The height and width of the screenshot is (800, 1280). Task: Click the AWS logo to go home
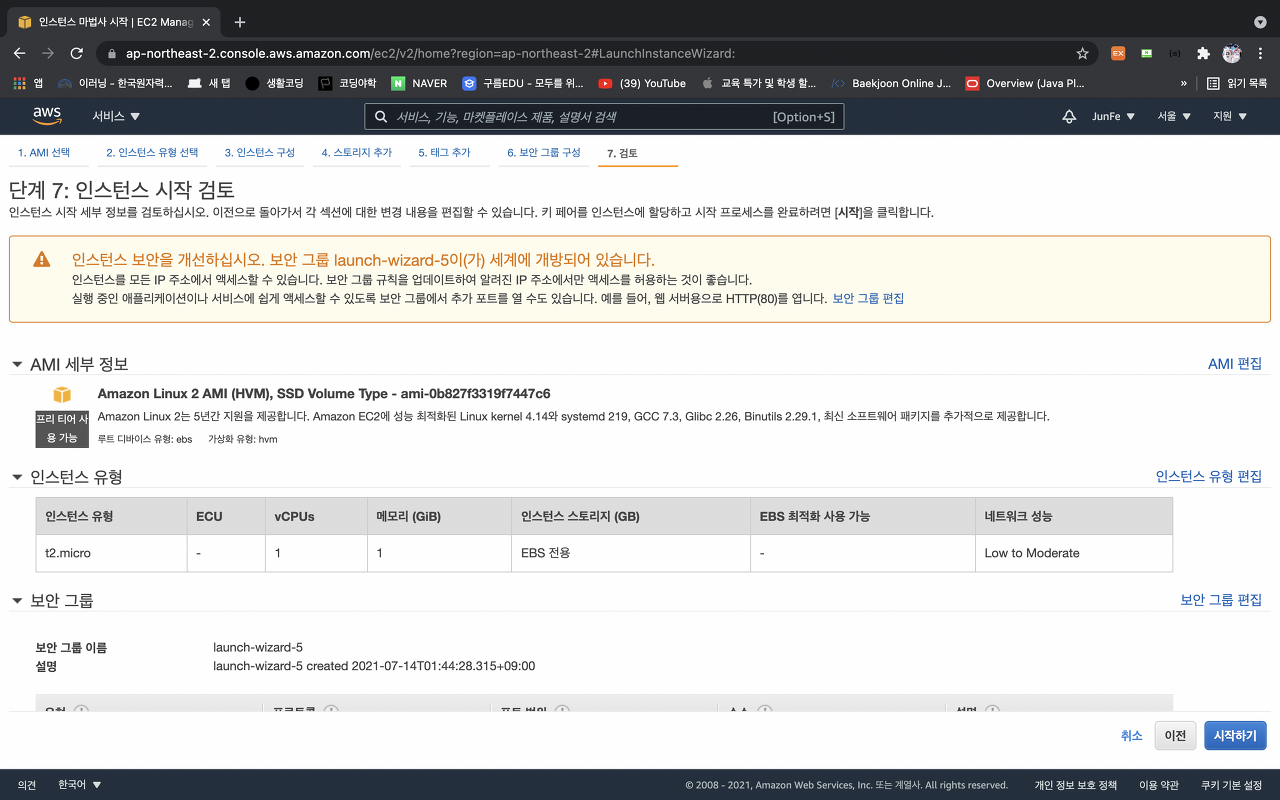tap(47, 116)
